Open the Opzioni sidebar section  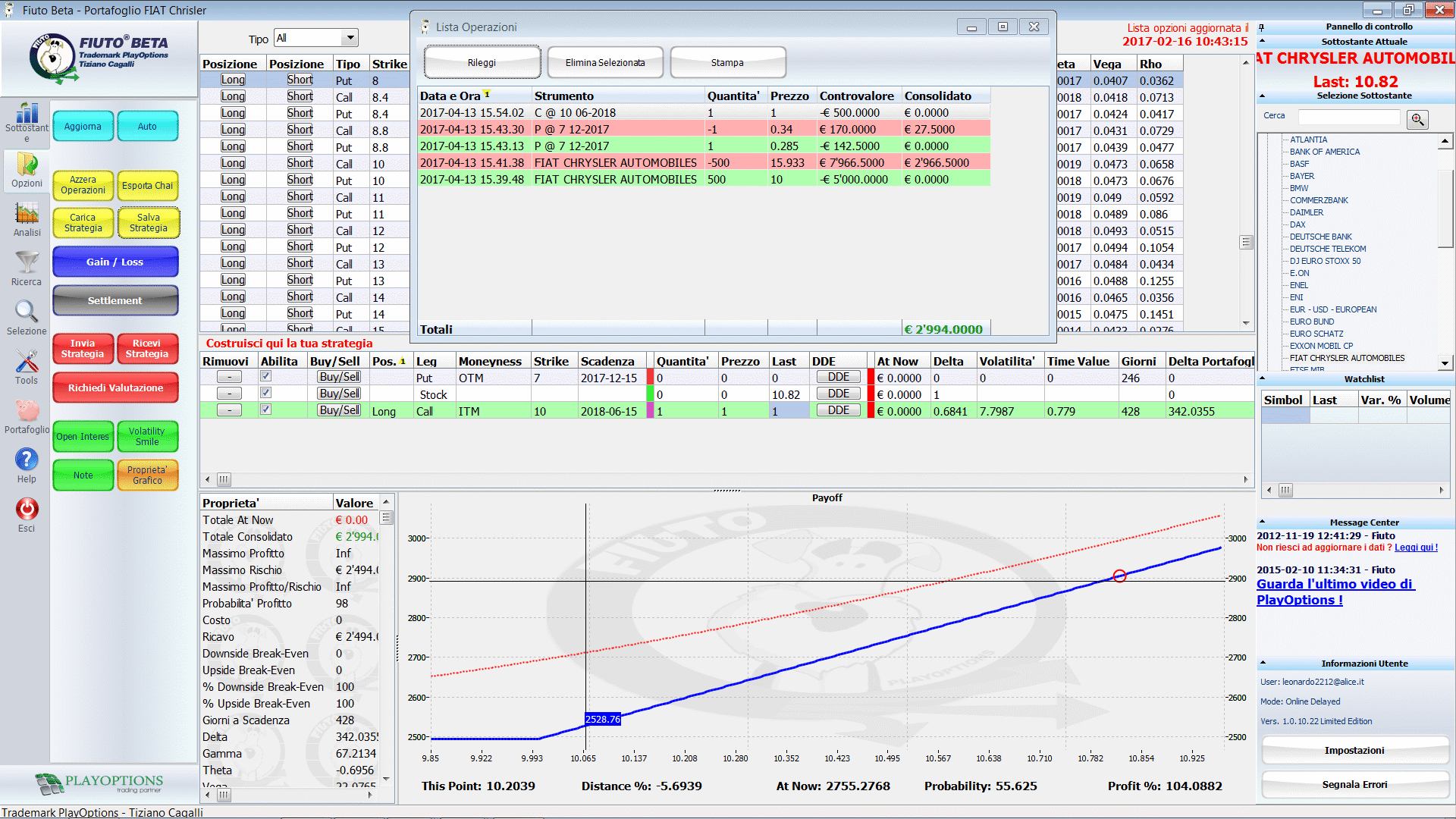coord(27,171)
